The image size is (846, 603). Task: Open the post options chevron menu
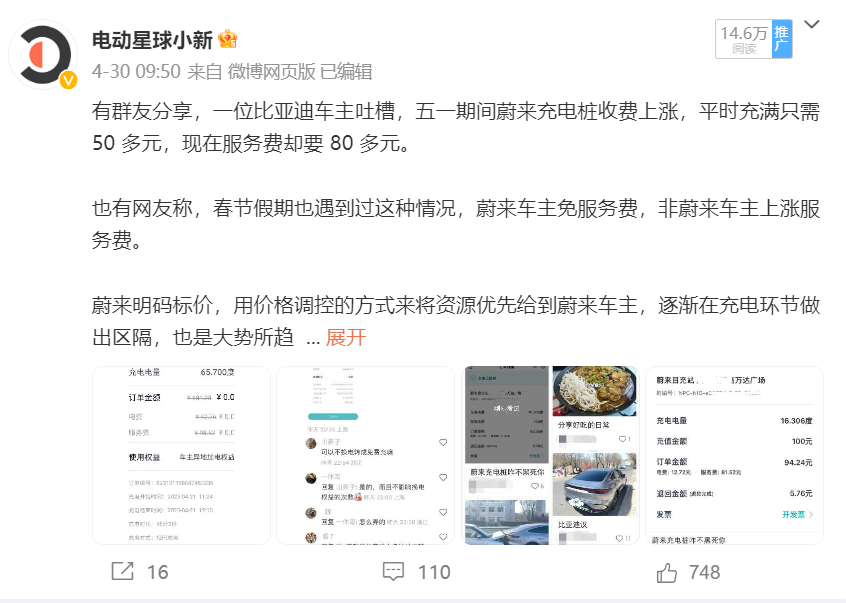(811, 24)
